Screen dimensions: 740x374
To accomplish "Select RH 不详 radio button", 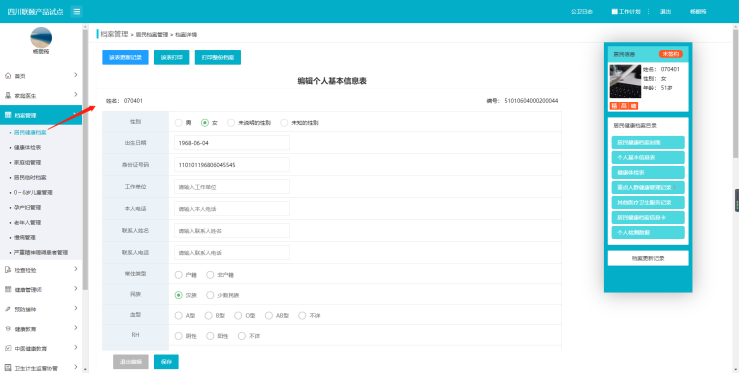I will click(242, 336).
